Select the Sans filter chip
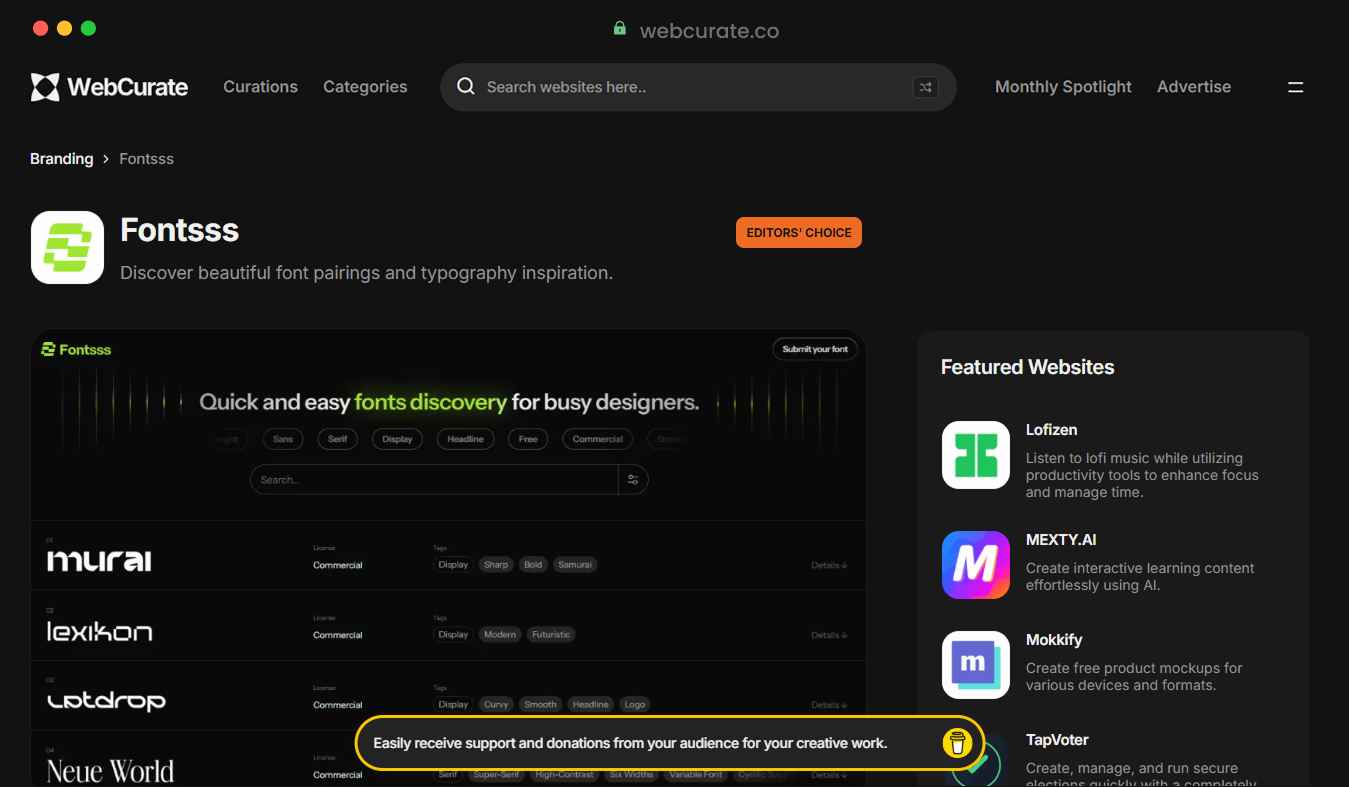This screenshot has width=1349, height=787. [x=283, y=439]
